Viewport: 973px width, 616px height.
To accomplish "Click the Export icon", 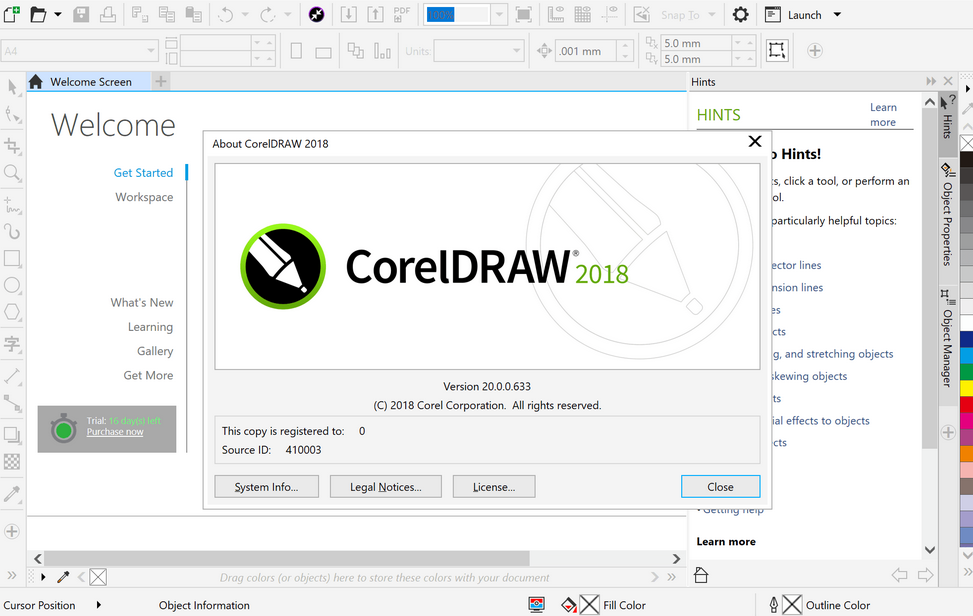I will [x=375, y=15].
